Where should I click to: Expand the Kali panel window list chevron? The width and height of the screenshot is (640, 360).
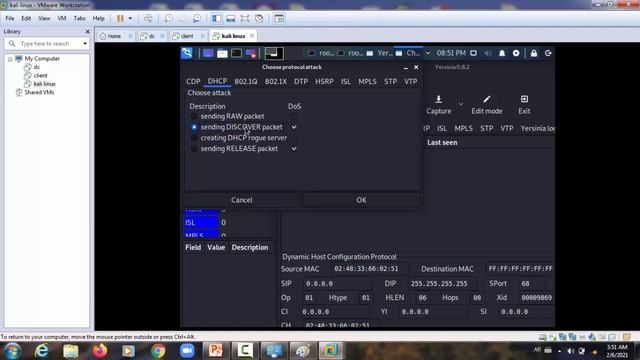[427, 53]
